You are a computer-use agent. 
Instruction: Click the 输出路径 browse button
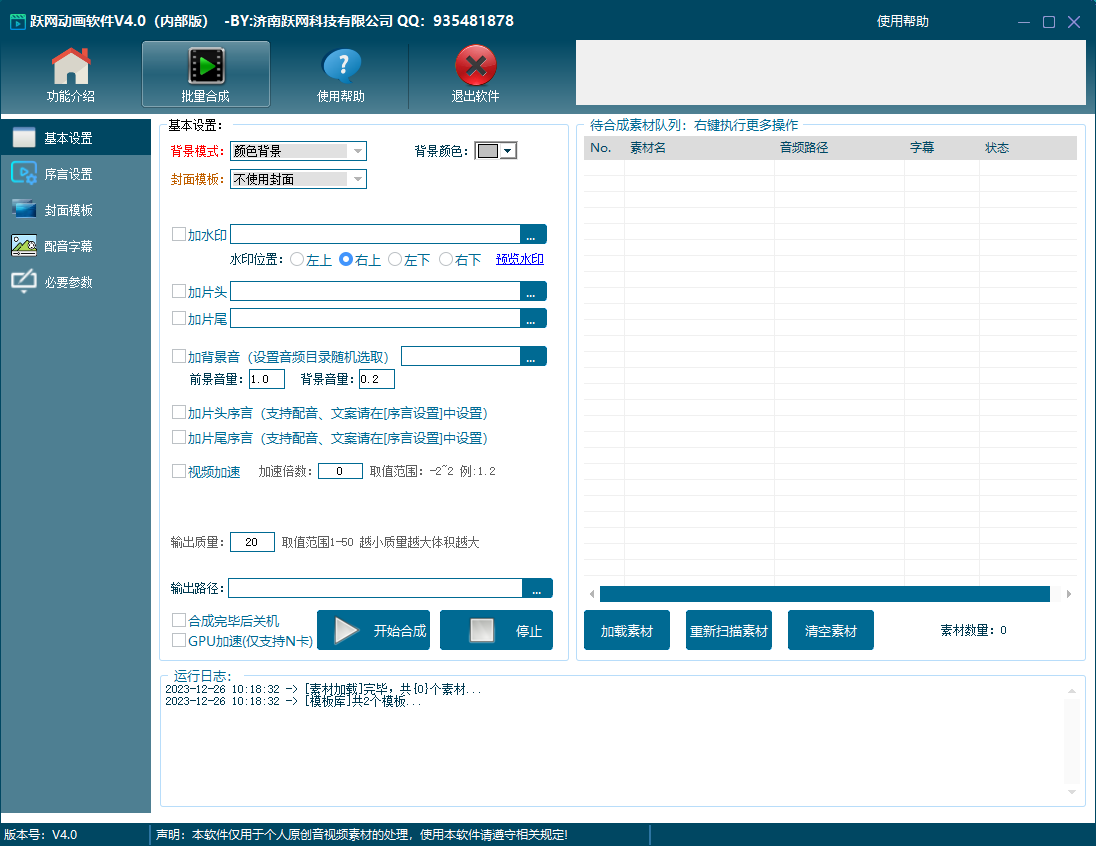coord(537,588)
